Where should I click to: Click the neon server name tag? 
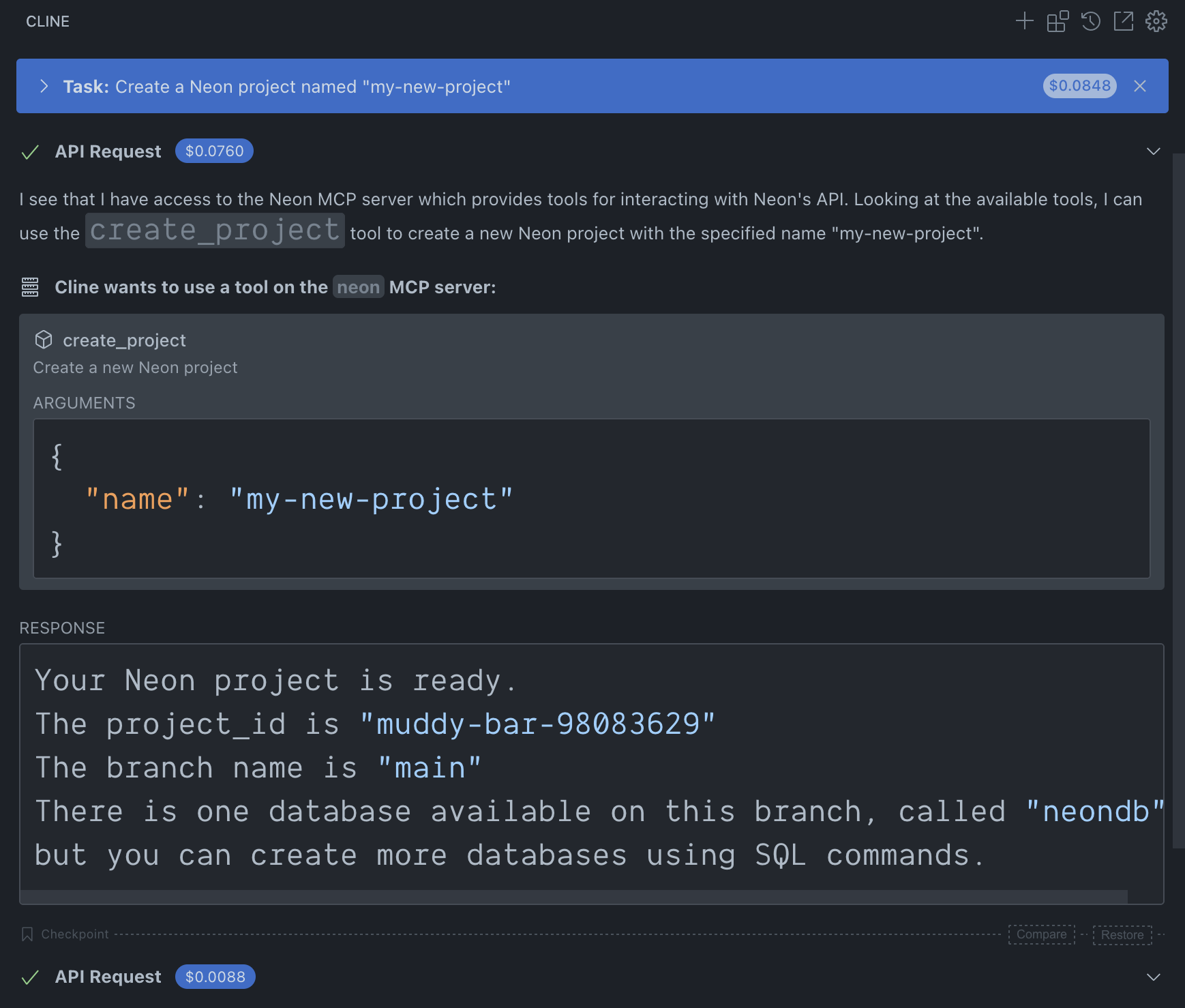(358, 287)
